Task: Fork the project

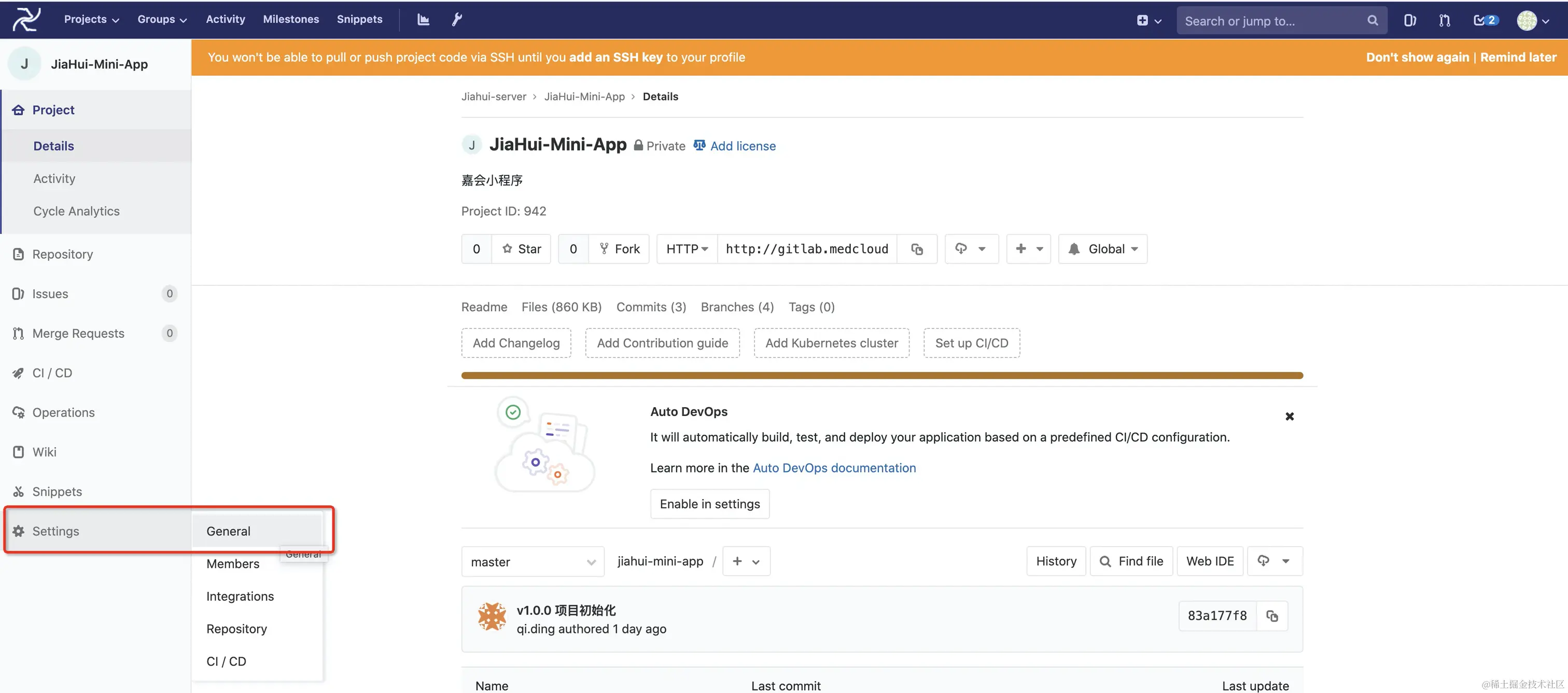Action: (x=619, y=248)
